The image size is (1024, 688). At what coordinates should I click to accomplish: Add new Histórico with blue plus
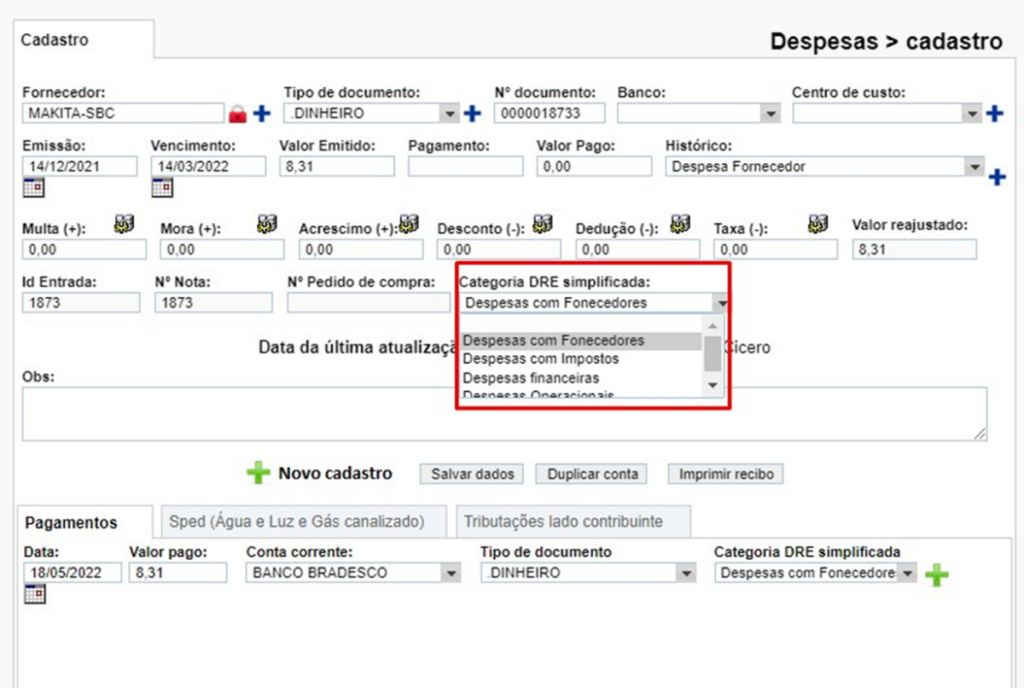(997, 177)
